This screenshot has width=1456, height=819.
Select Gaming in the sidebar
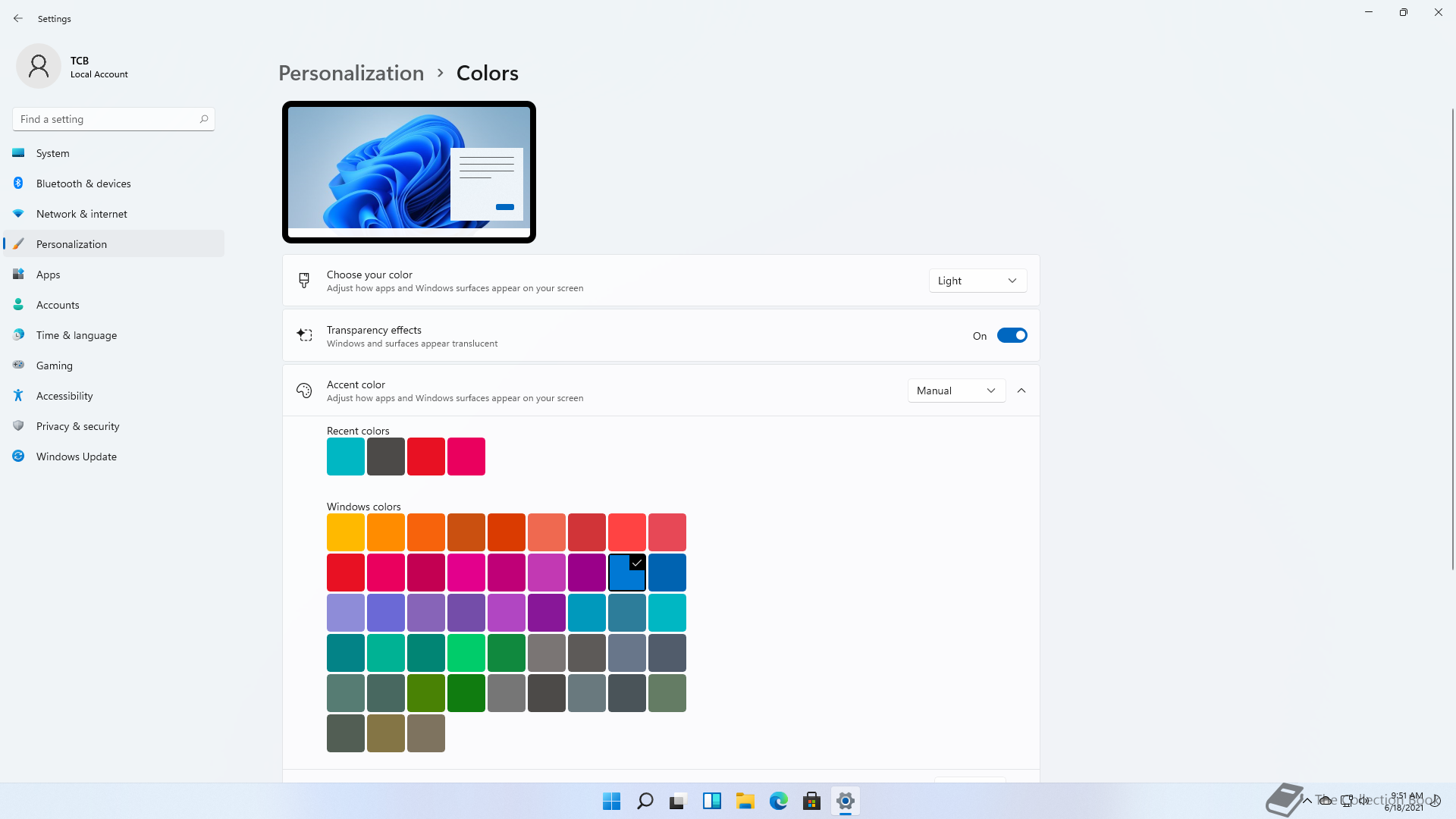click(x=114, y=366)
